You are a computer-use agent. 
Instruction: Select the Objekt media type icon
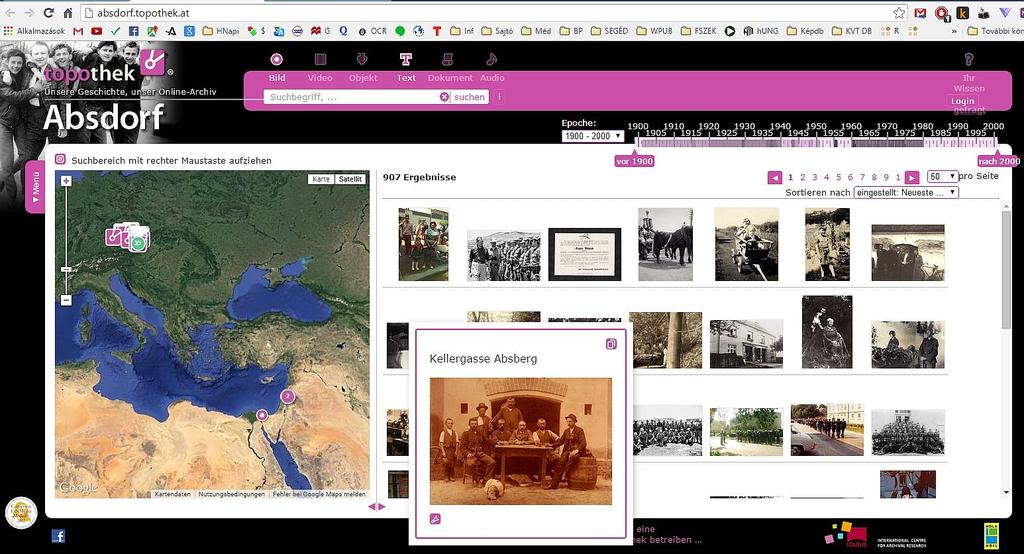(x=362, y=59)
